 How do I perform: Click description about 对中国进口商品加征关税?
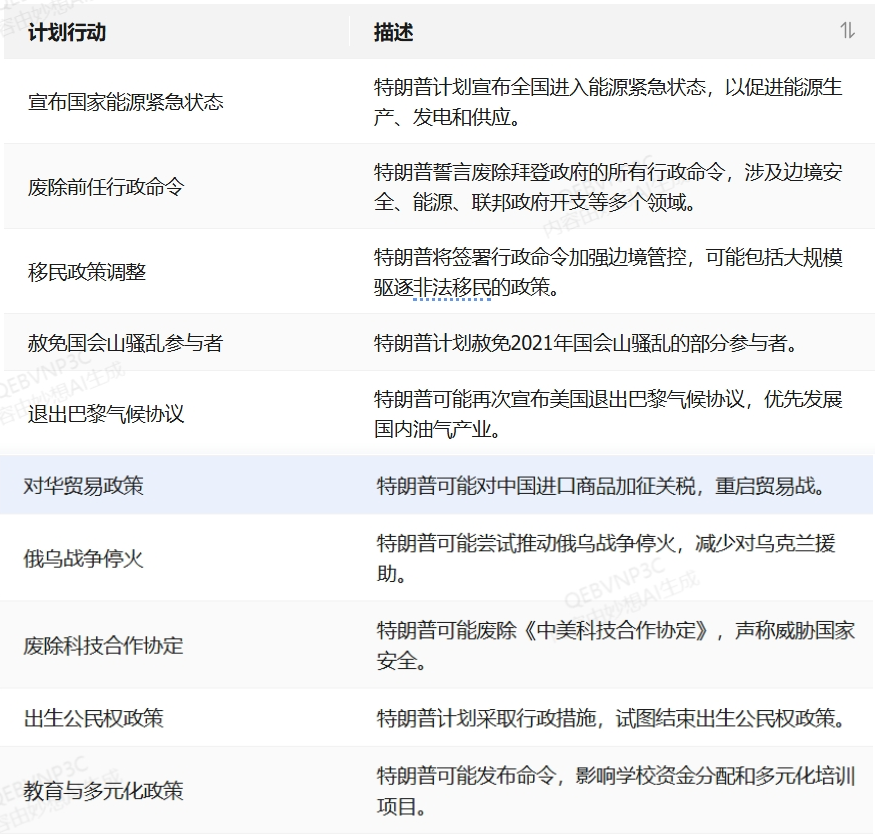point(602,486)
